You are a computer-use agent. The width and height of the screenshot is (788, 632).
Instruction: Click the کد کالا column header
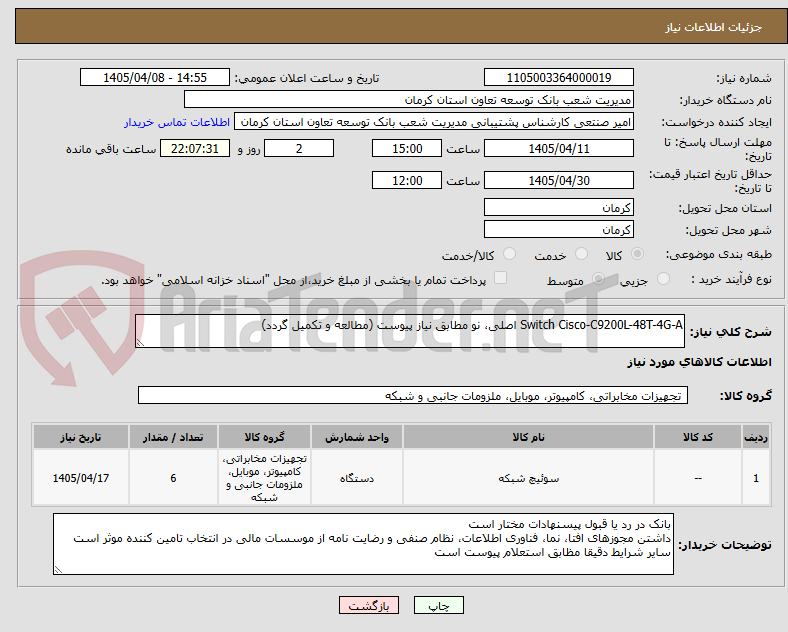698,437
